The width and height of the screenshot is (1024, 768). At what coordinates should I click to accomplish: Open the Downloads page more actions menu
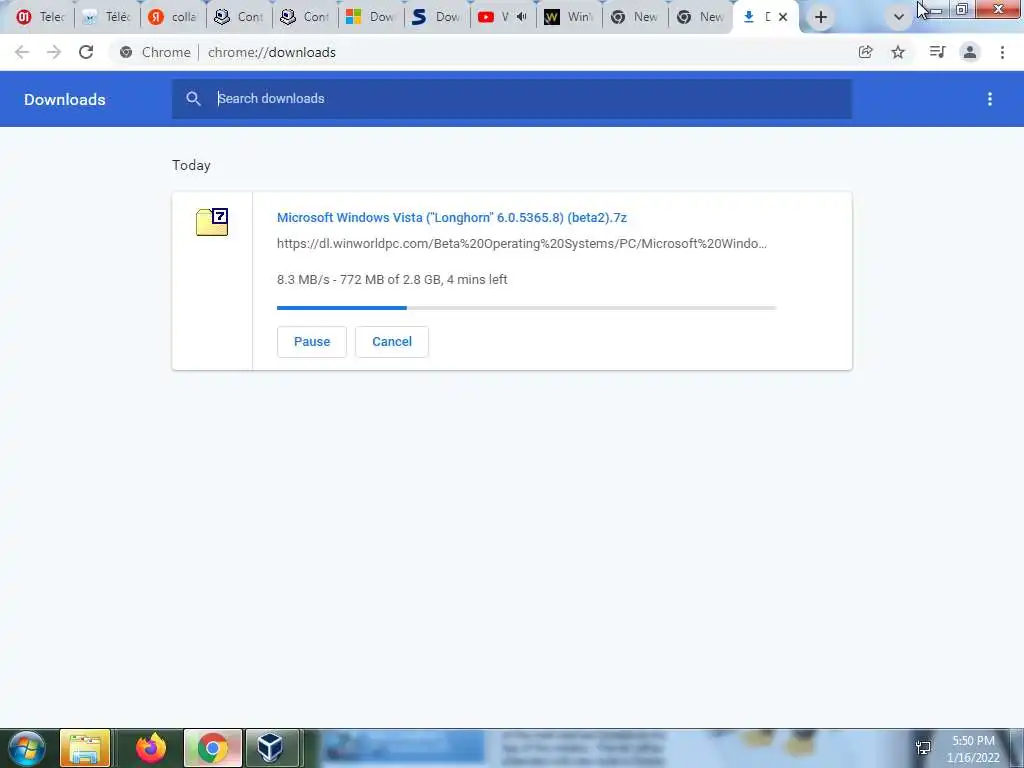point(990,99)
